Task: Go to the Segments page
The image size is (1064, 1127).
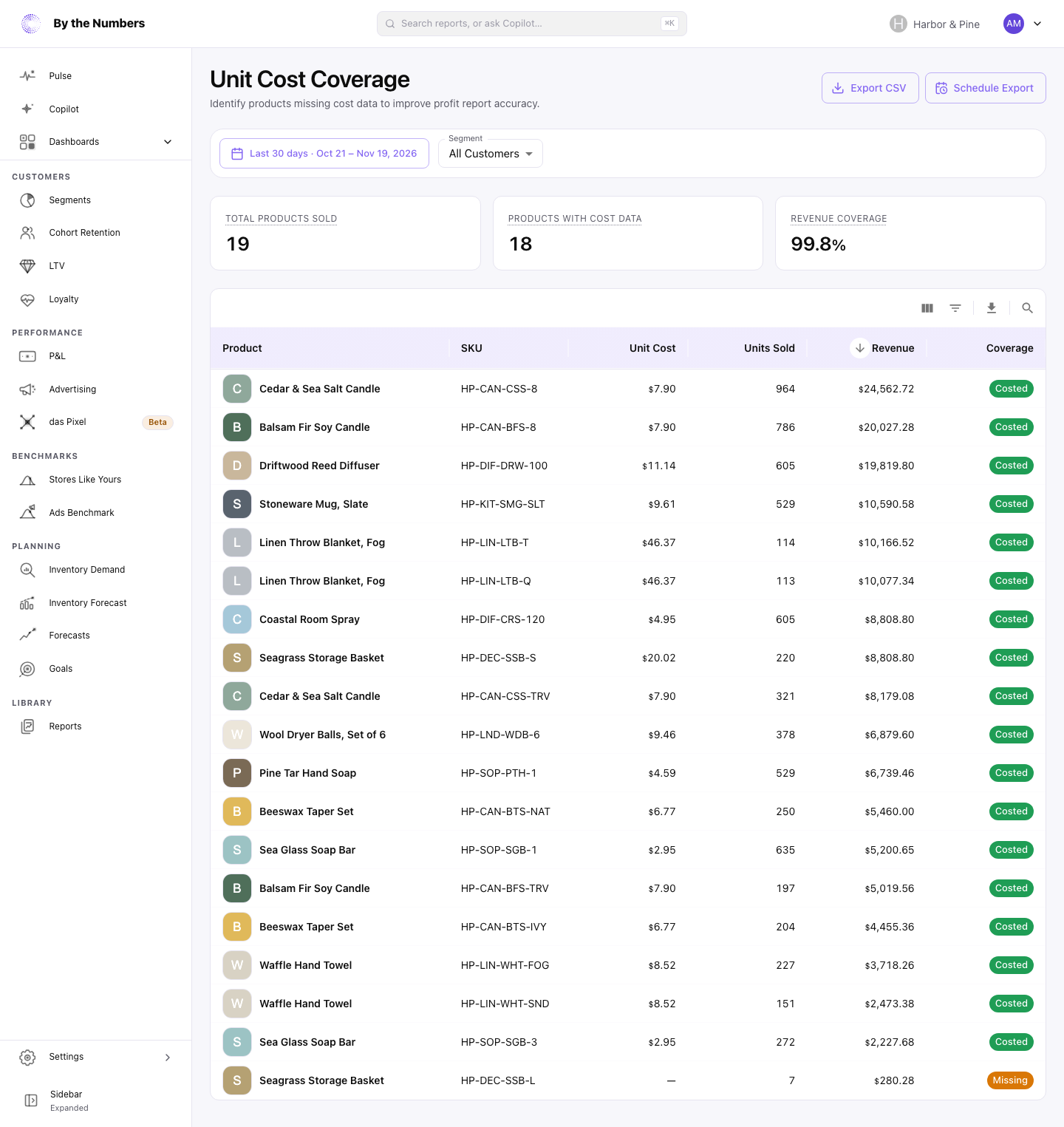Action: point(96,200)
